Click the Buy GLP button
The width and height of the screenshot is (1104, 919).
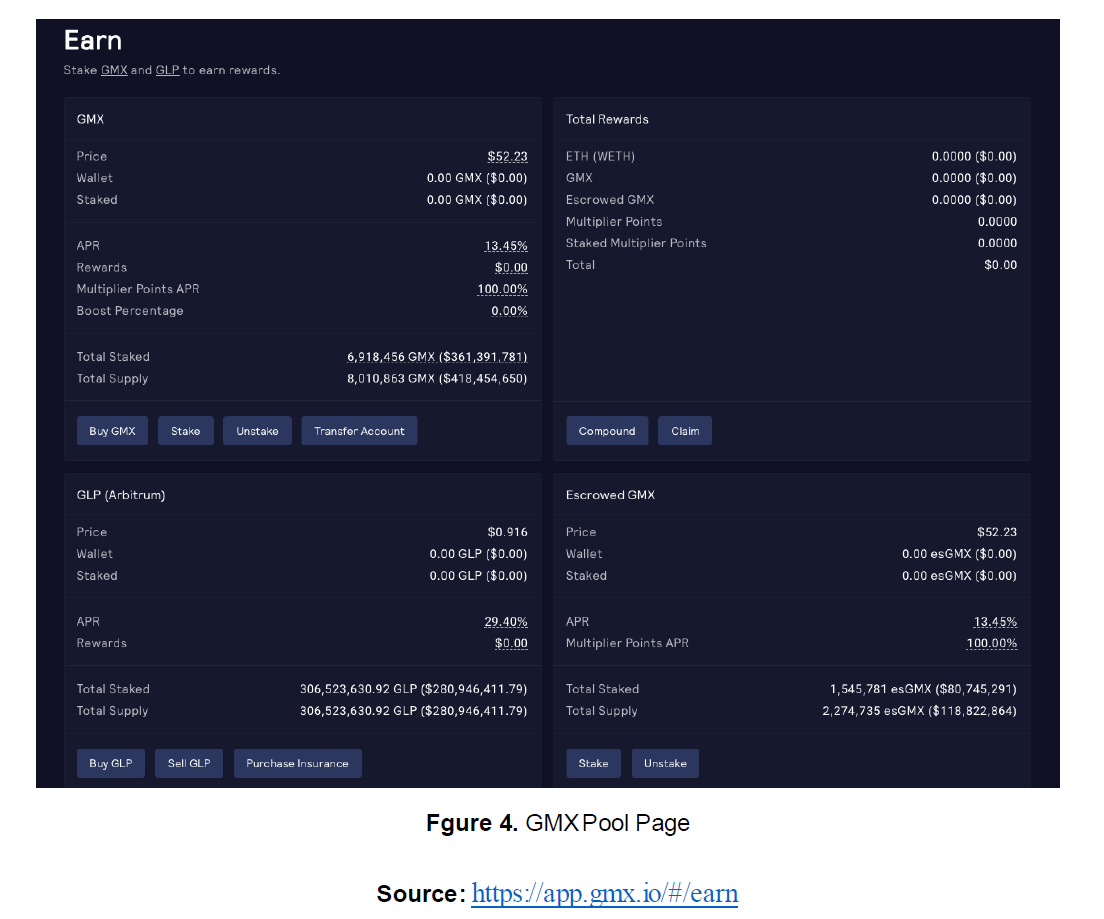(x=111, y=763)
